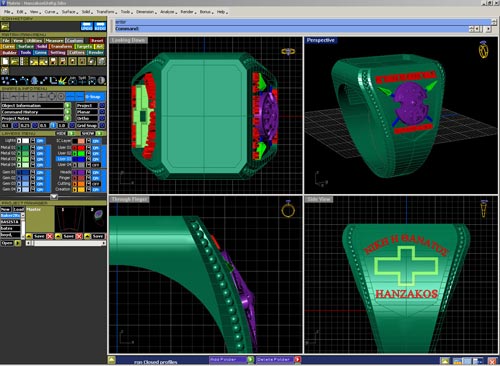Click yellow up-arrow beside Master Save

29,236
